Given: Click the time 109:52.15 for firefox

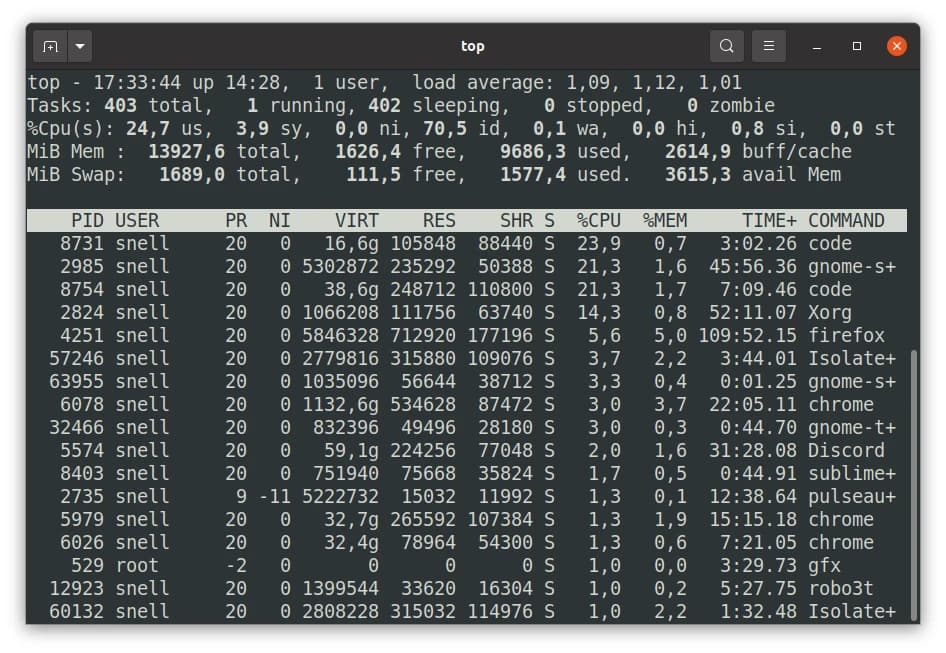Looking at the screenshot, I should (x=747, y=336).
